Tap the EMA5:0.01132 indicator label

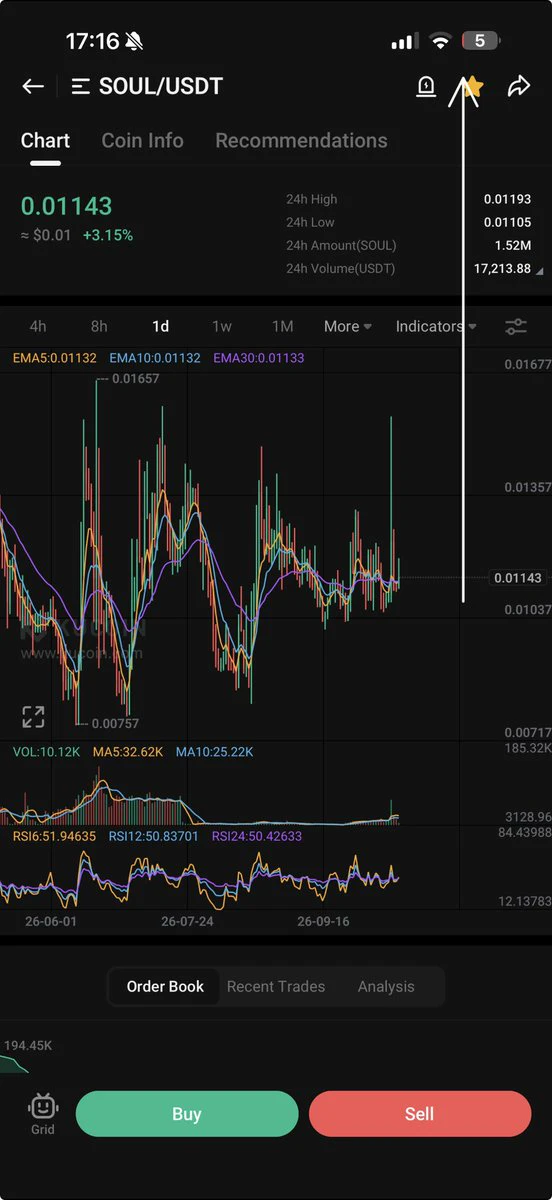(x=55, y=358)
